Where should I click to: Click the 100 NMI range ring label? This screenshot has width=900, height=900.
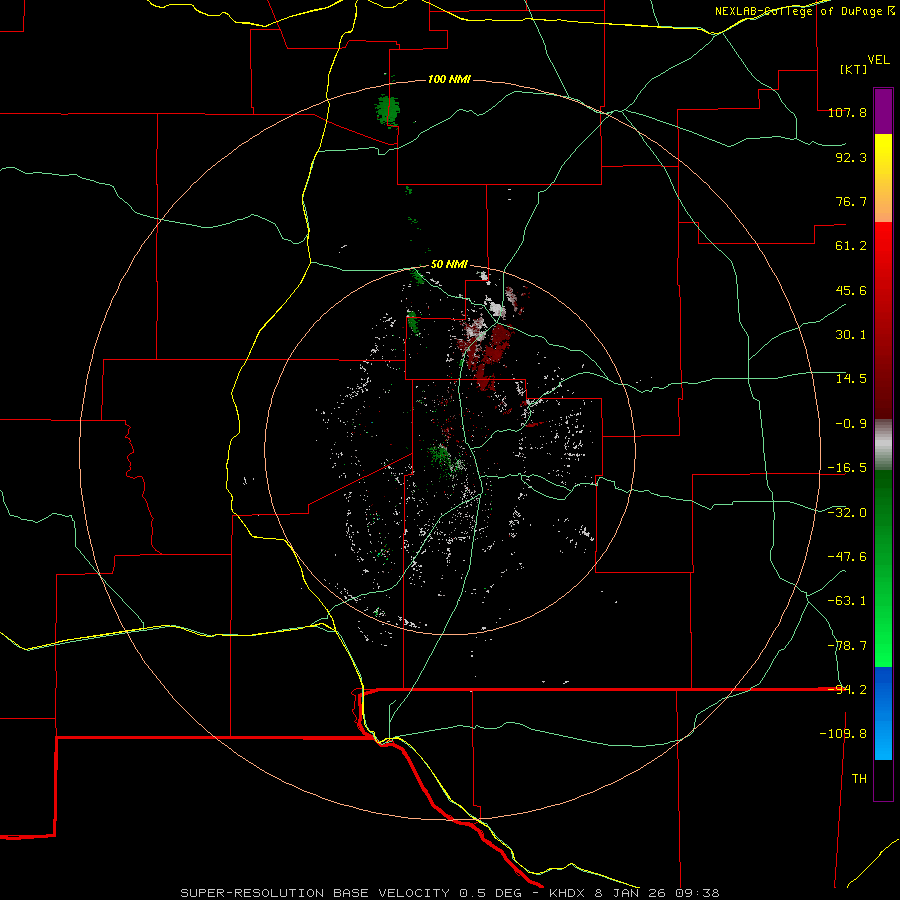click(x=449, y=79)
